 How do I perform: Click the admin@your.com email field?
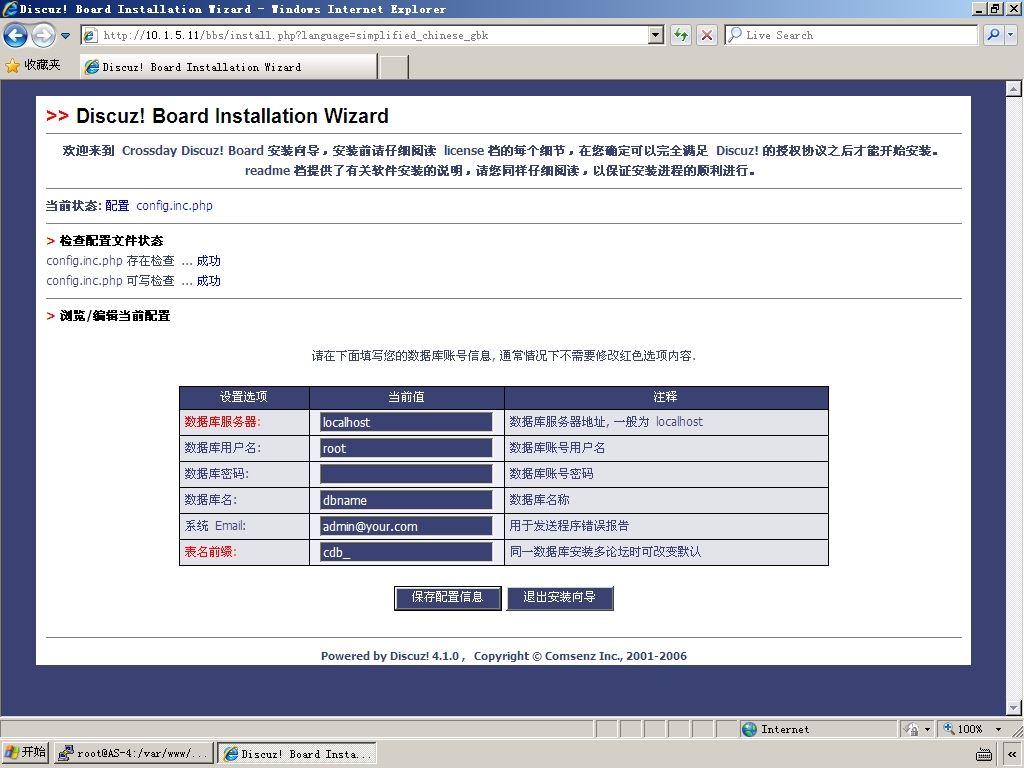[x=406, y=526]
